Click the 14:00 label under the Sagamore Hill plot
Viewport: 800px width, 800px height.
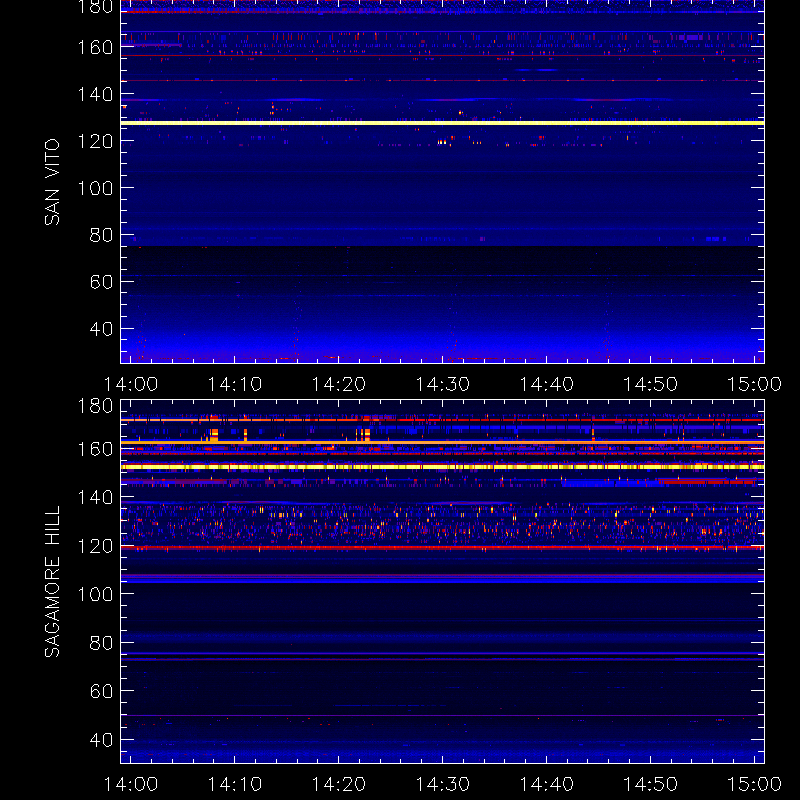click(x=131, y=784)
